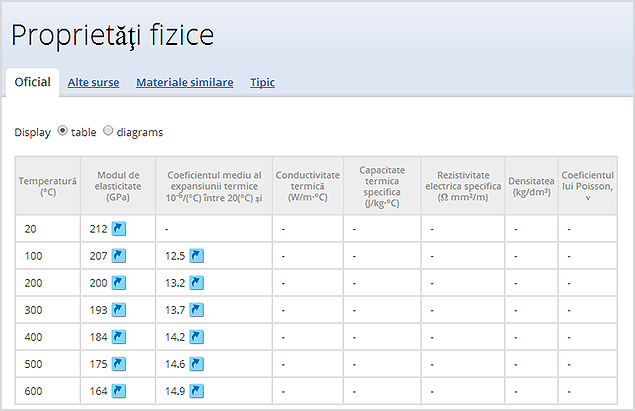The width and height of the screenshot is (635, 411).
Task: Open the Tipic tab
Action: coord(262,83)
